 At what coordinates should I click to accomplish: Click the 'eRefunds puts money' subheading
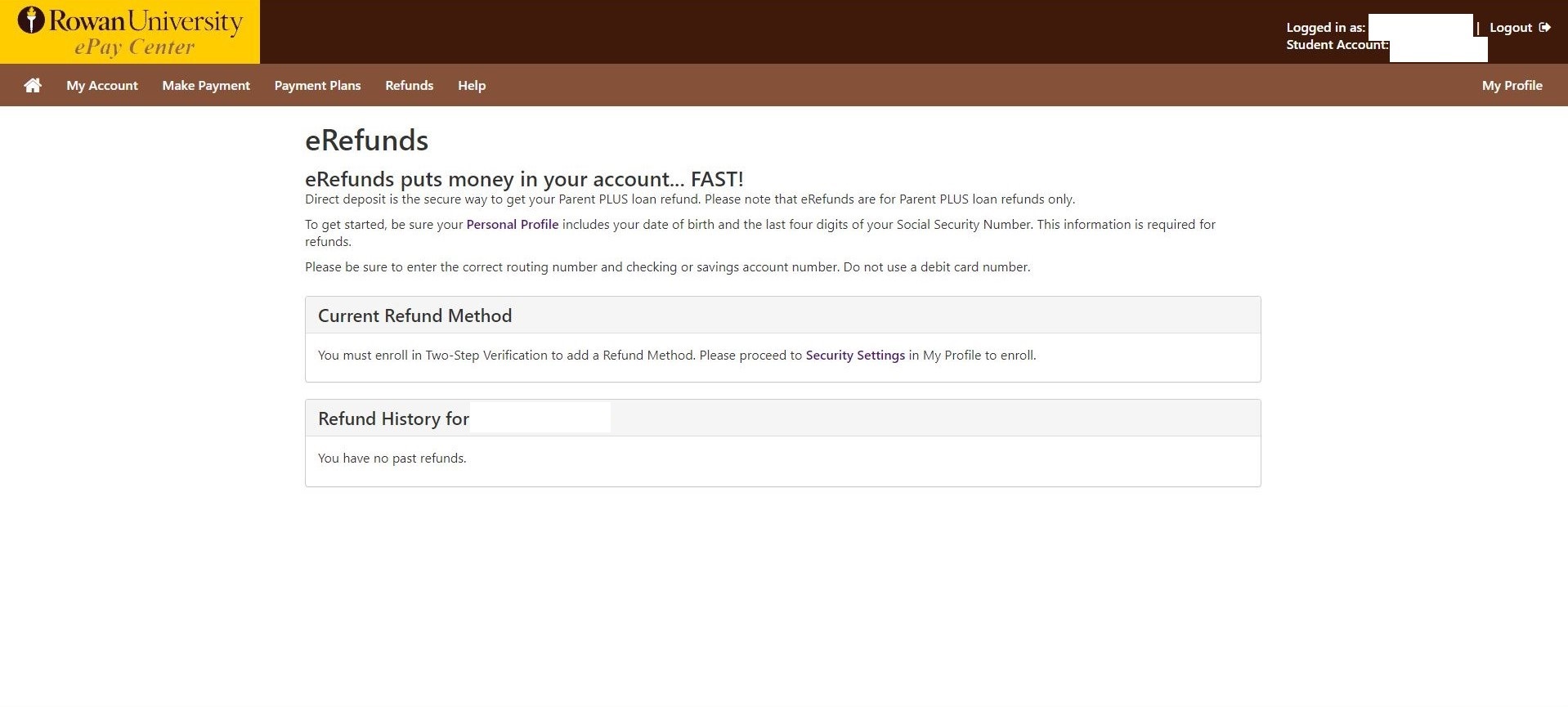click(524, 179)
